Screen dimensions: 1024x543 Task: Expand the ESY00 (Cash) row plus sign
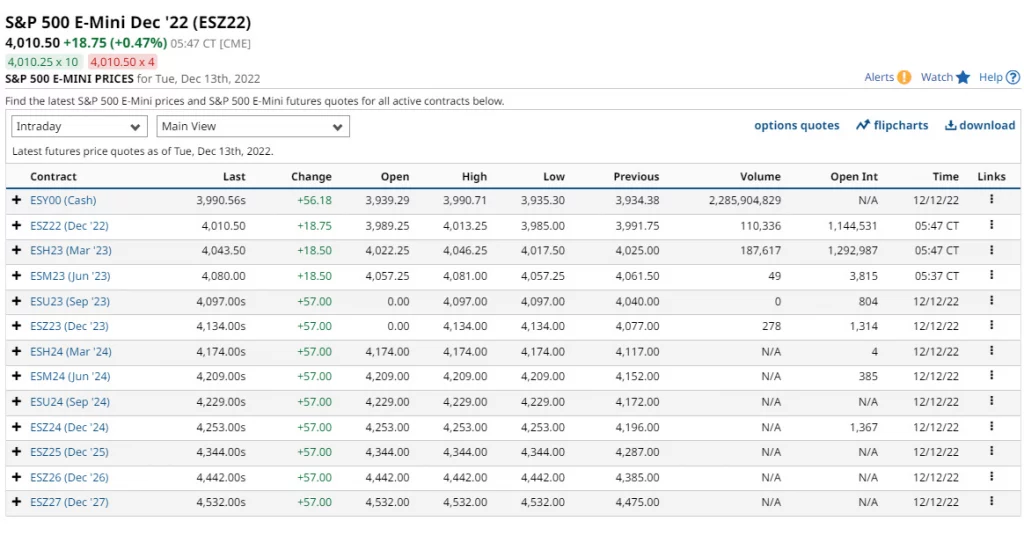point(16,200)
